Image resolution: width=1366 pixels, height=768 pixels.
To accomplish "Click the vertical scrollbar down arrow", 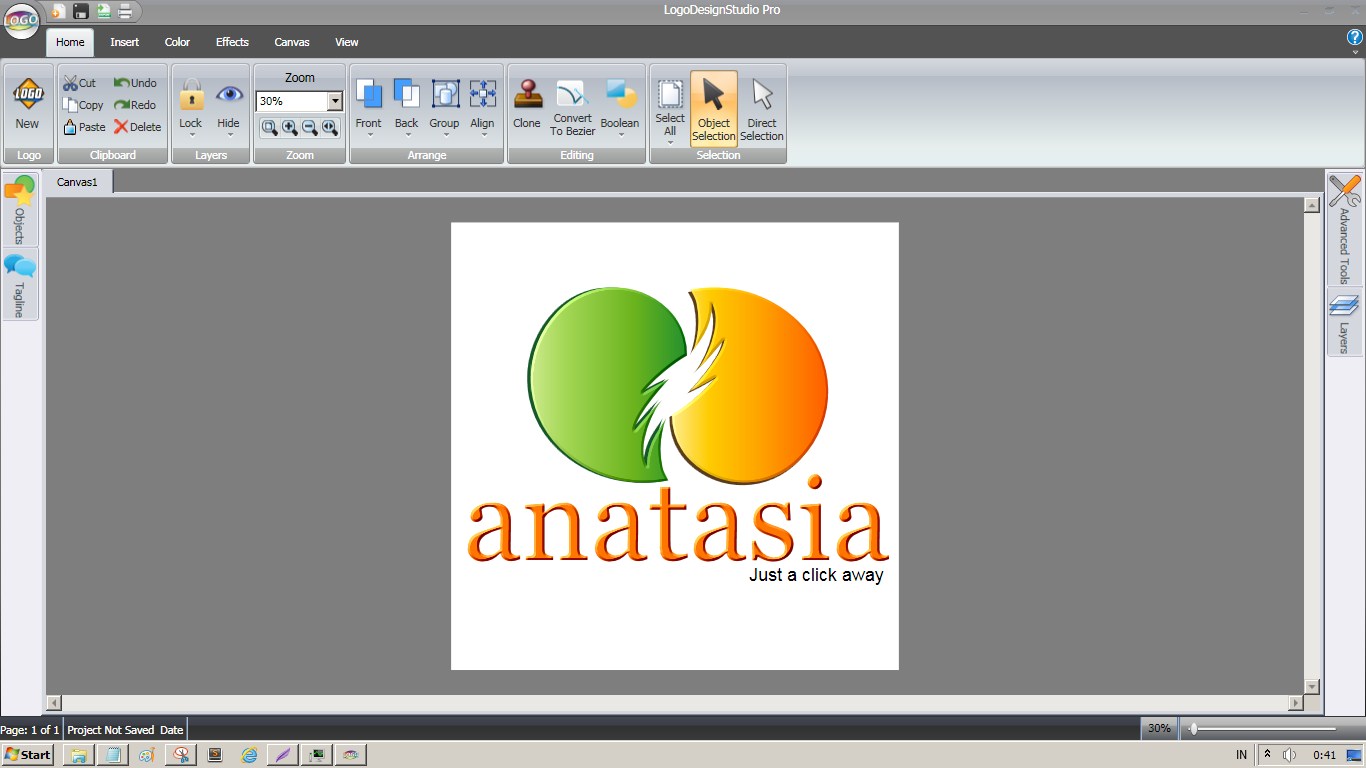I will (x=1312, y=687).
